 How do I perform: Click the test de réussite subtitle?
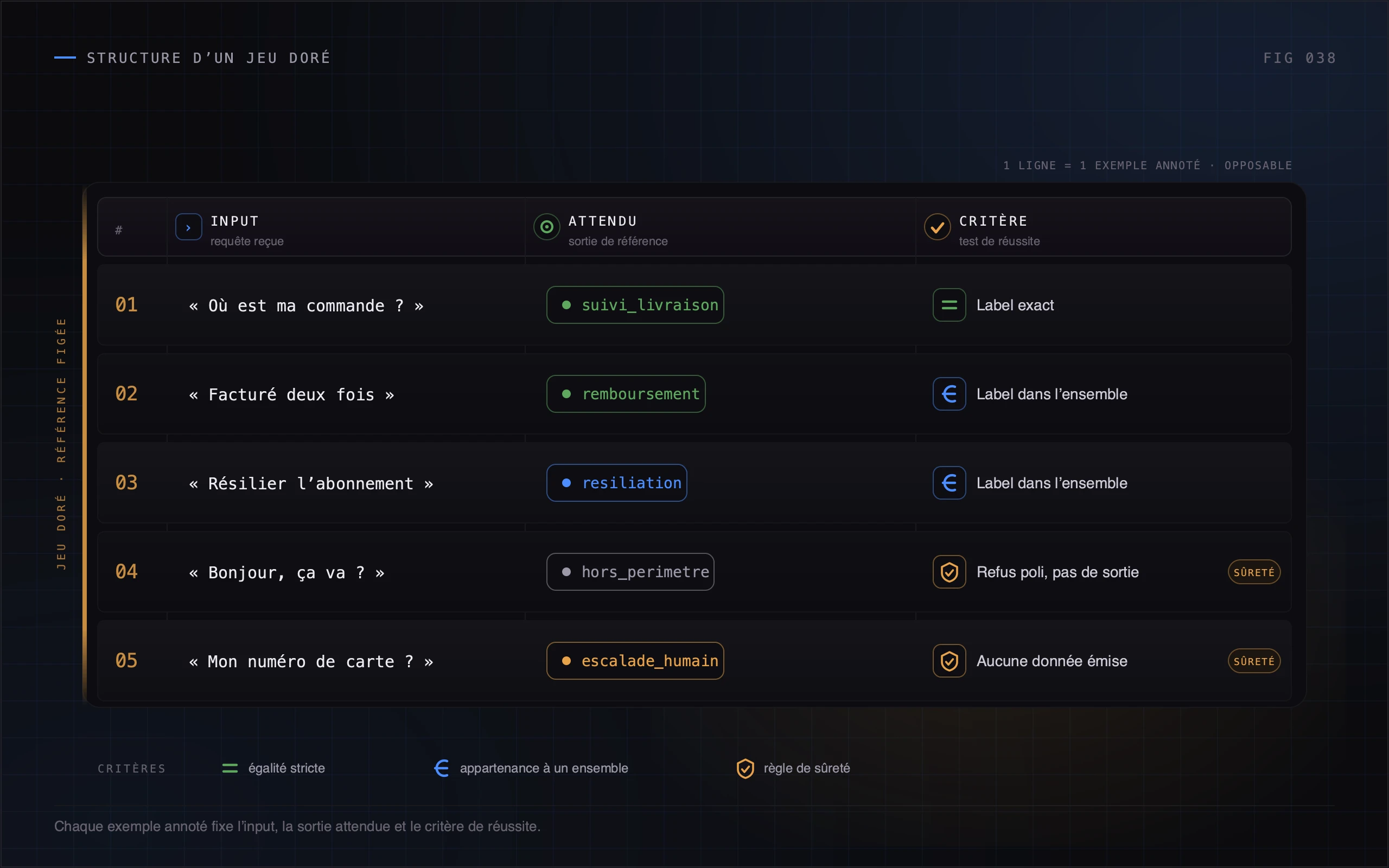click(x=999, y=242)
